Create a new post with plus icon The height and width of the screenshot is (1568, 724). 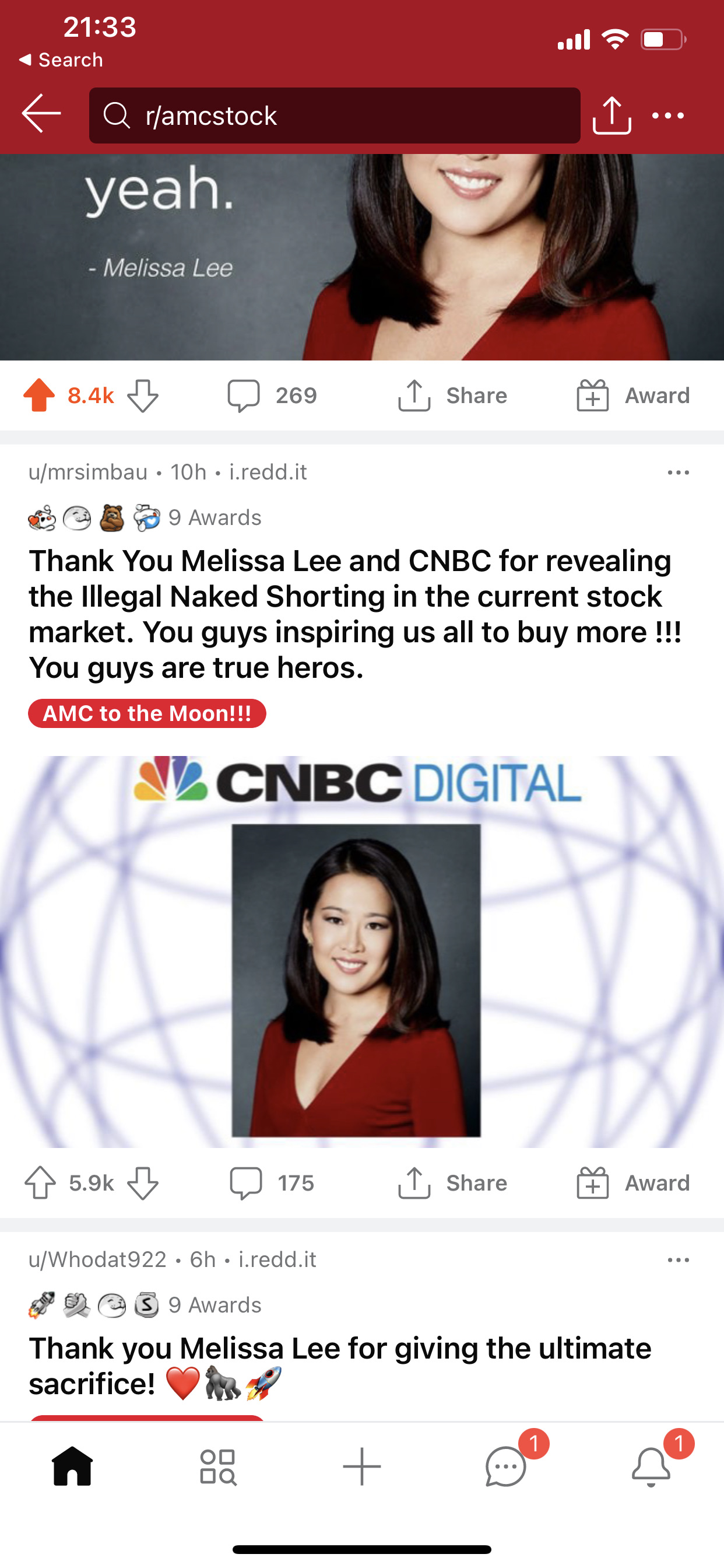pyautogui.click(x=362, y=1466)
